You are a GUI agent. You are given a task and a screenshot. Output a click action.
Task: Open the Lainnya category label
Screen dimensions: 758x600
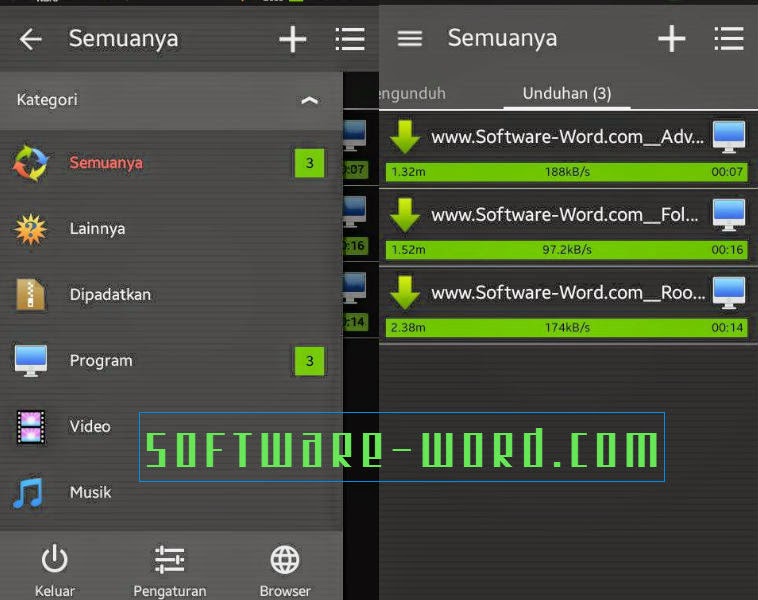[97, 229]
